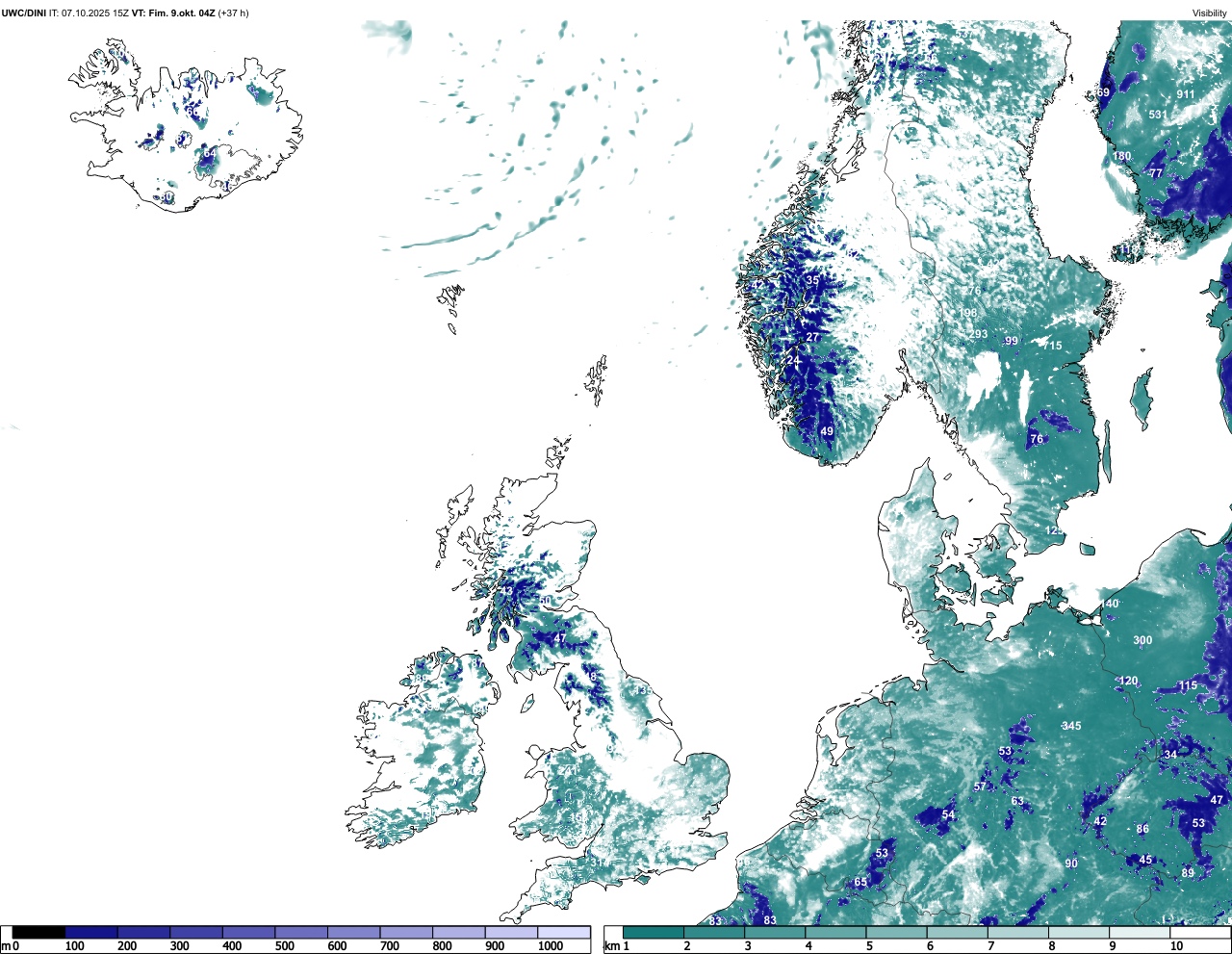The image size is (1232, 954).
Task: Select the 5–6 km legend swatch
Action: (x=896, y=933)
